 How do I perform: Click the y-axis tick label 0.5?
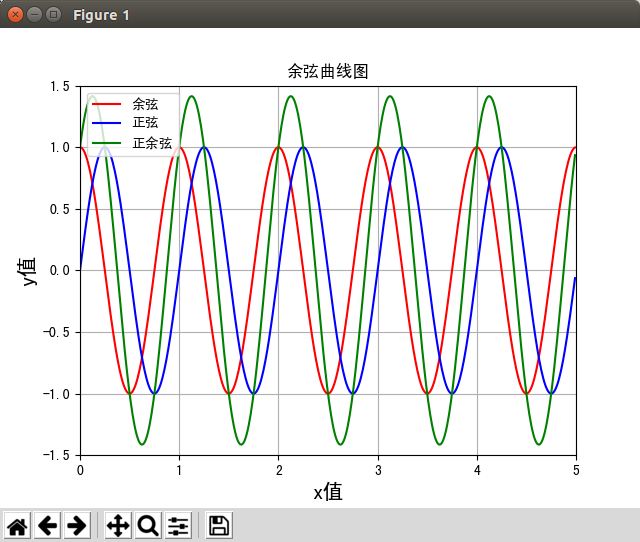60,209
